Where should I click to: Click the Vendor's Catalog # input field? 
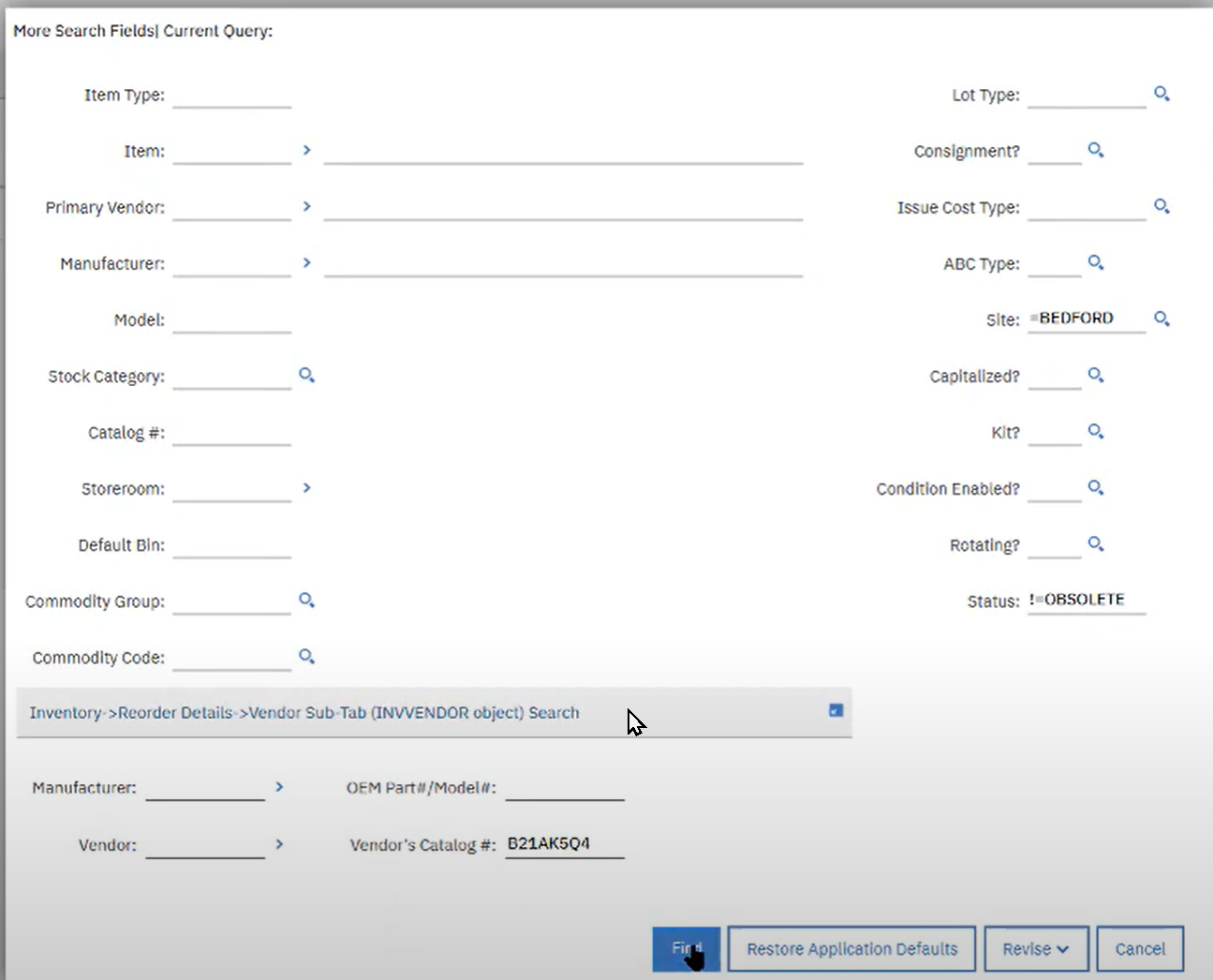point(564,844)
